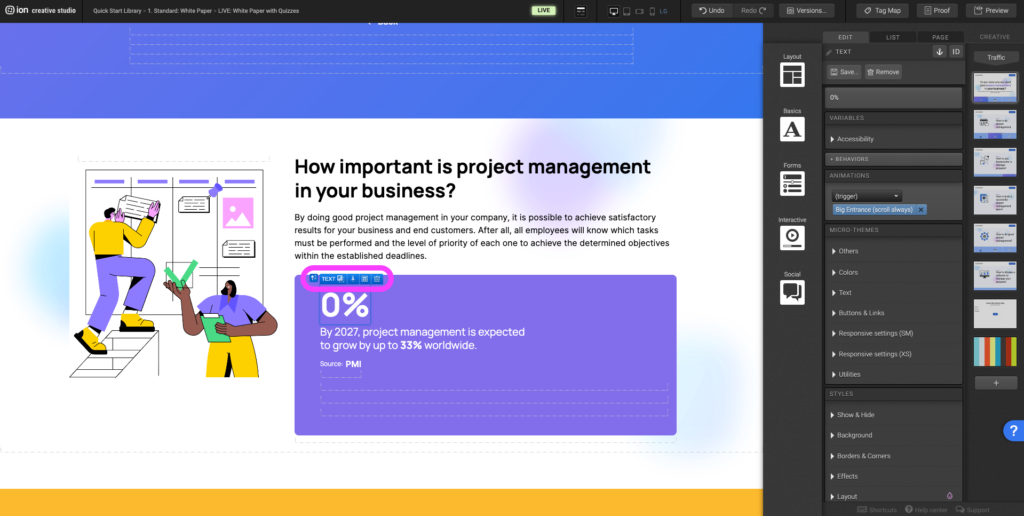Select the Forms elements icon

(792, 182)
